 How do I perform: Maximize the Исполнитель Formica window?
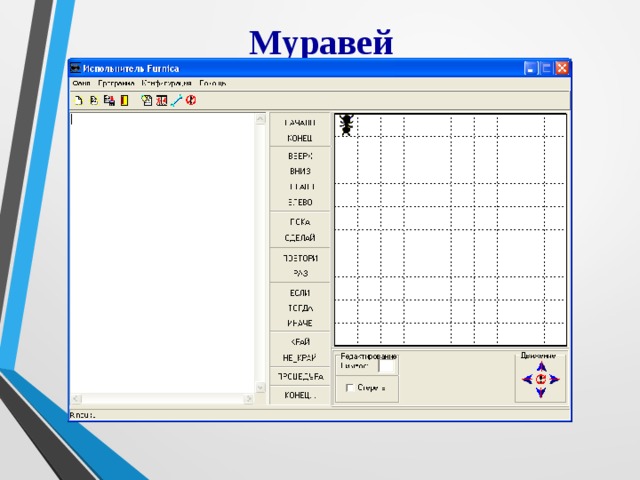click(546, 68)
